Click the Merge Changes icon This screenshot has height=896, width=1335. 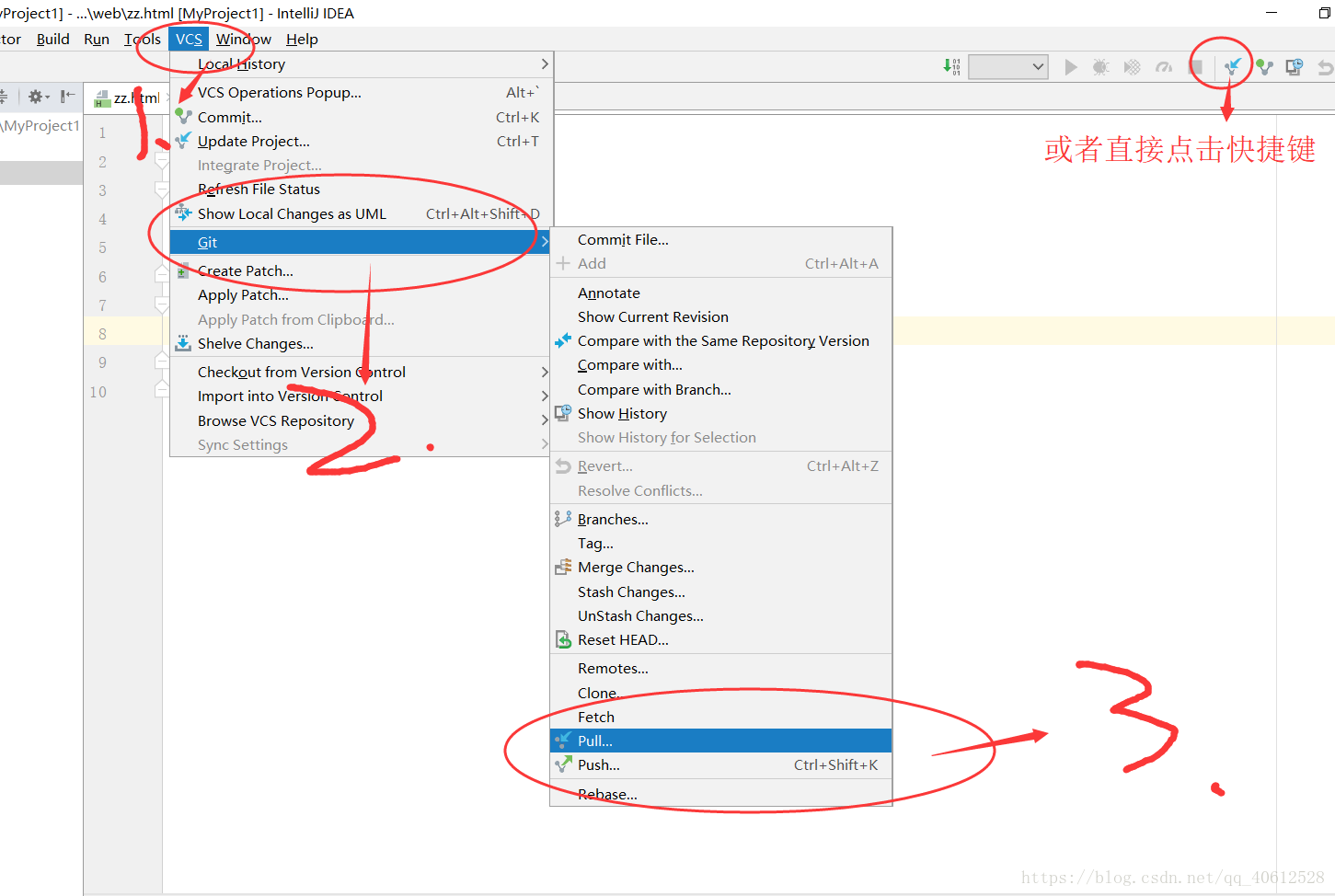click(x=563, y=568)
